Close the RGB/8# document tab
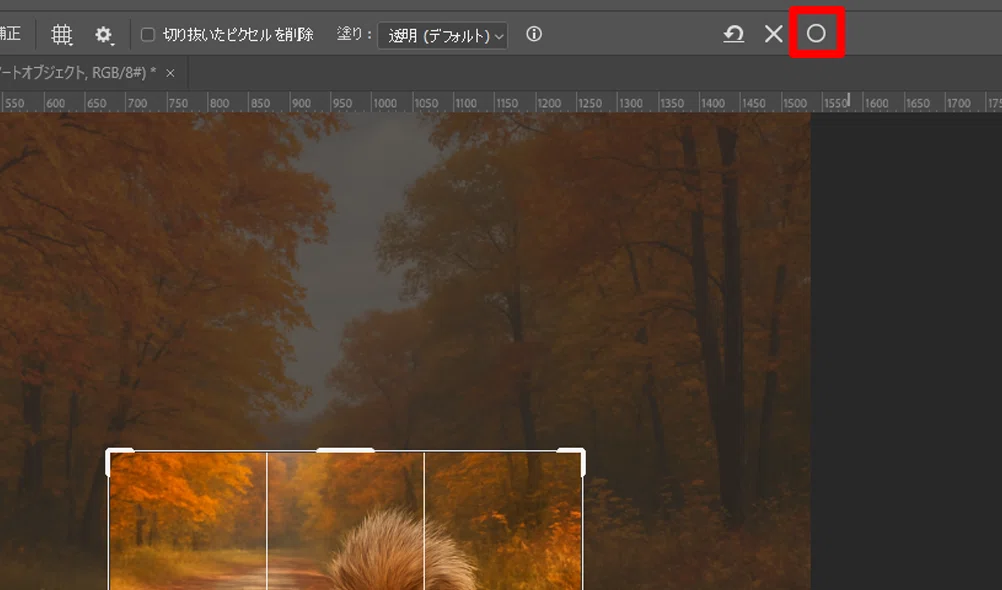 [170, 74]
